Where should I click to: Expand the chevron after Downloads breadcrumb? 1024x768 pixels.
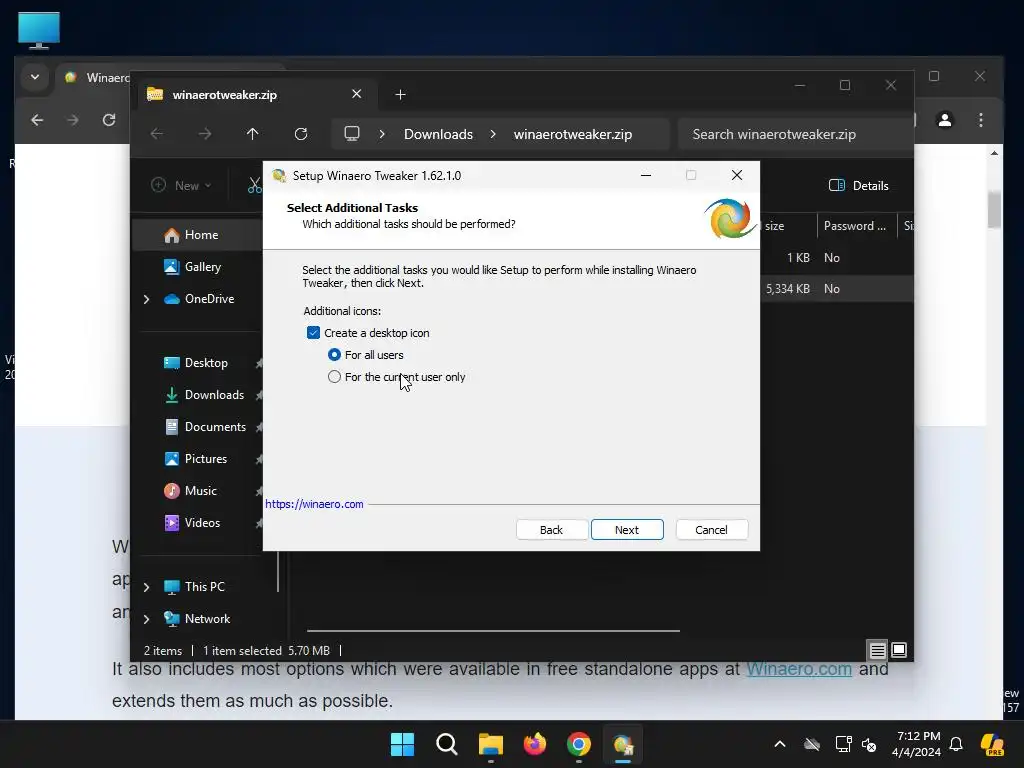click(x=493, y=134)
